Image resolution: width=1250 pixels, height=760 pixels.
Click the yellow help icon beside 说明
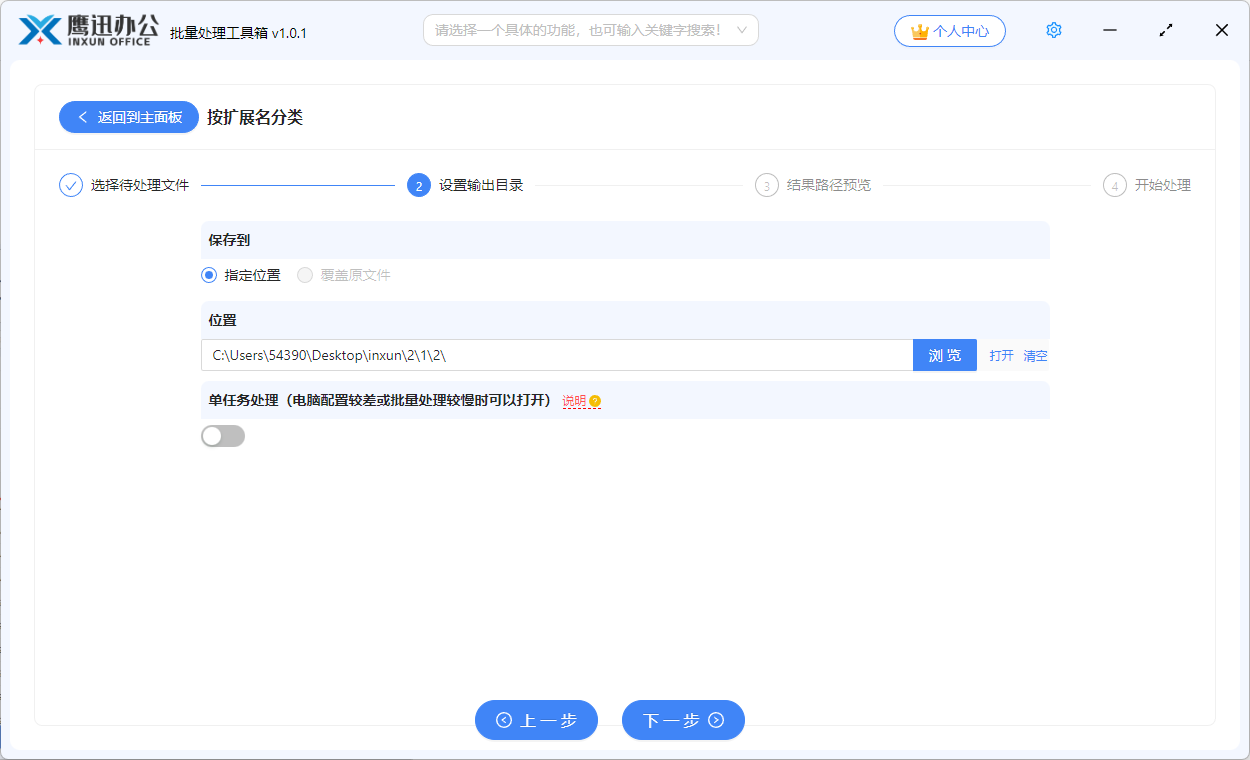pos(595,401)
